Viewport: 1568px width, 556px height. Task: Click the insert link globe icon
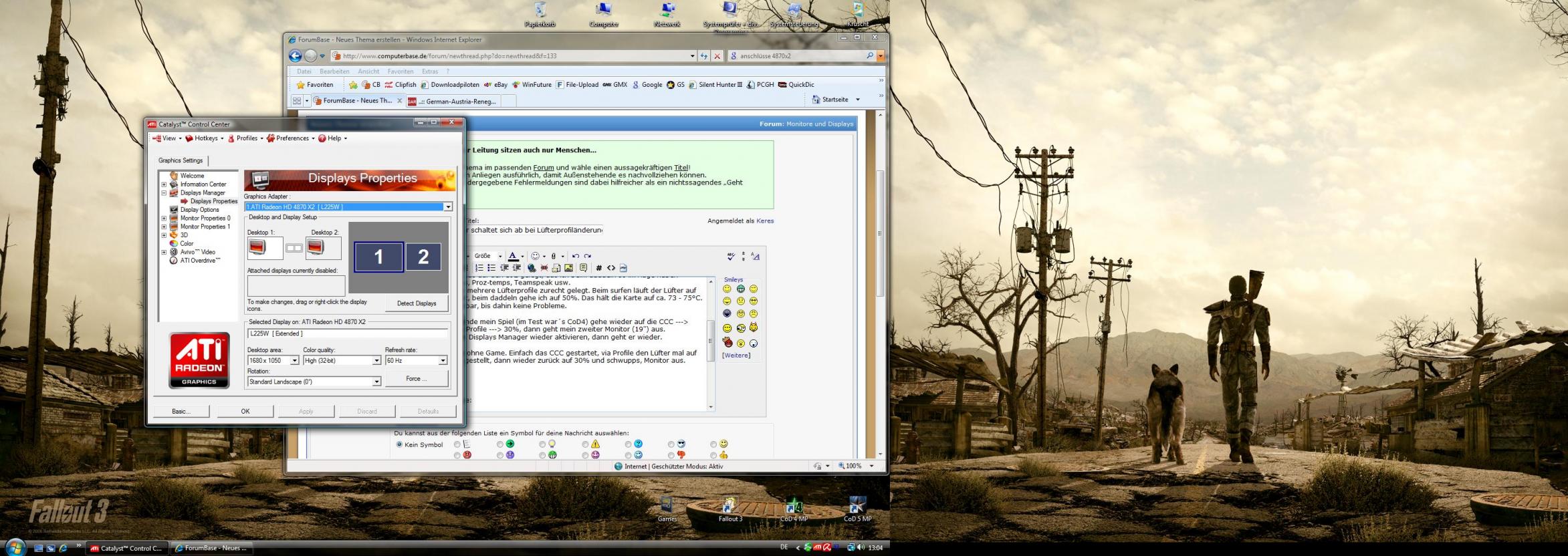pos(532,268)
